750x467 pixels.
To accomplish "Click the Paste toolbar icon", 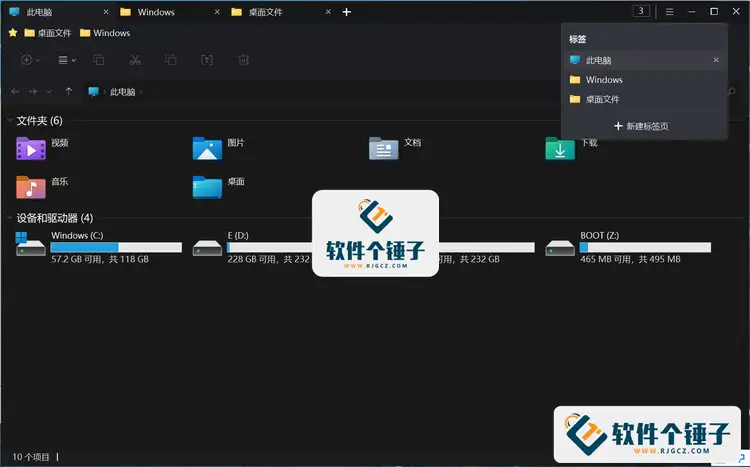I will point(171,60).
